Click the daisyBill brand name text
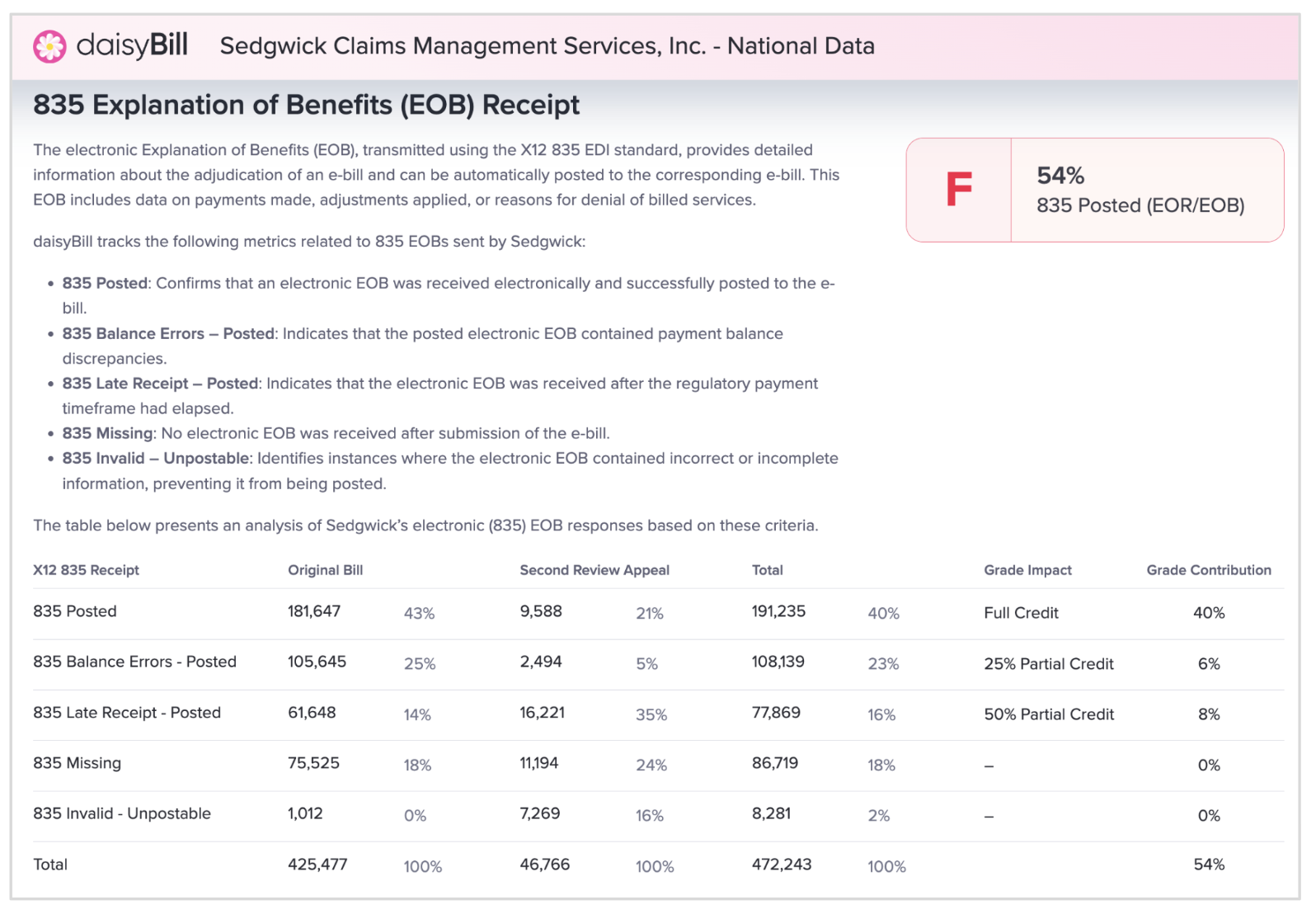The width and height of the screenshot is (1316, 914). pos(132,45)
